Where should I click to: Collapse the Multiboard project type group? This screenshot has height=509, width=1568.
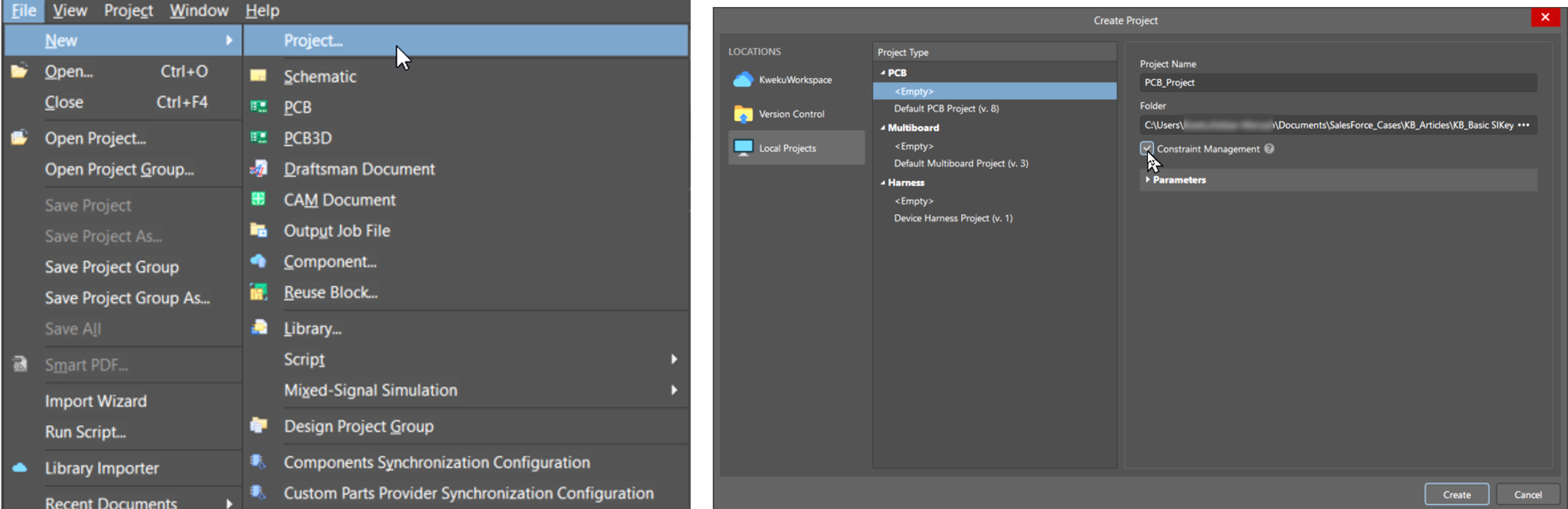point(883,128)
